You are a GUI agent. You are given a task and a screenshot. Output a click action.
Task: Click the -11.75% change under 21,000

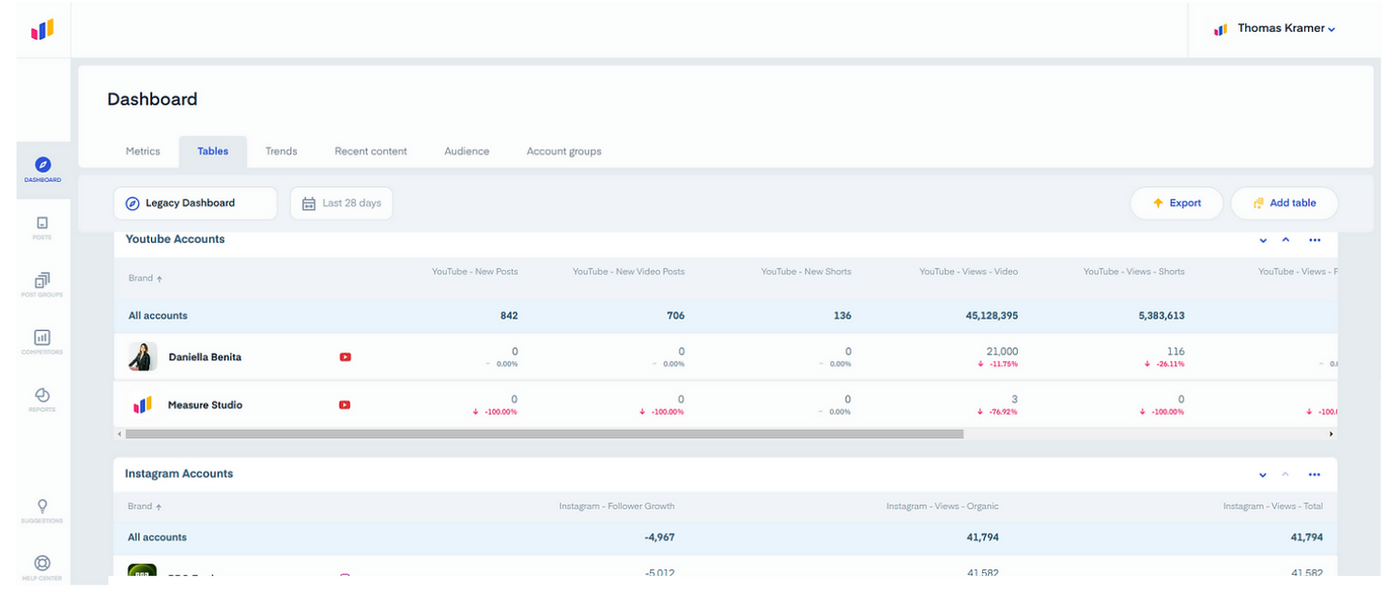[x=998, y=364]
